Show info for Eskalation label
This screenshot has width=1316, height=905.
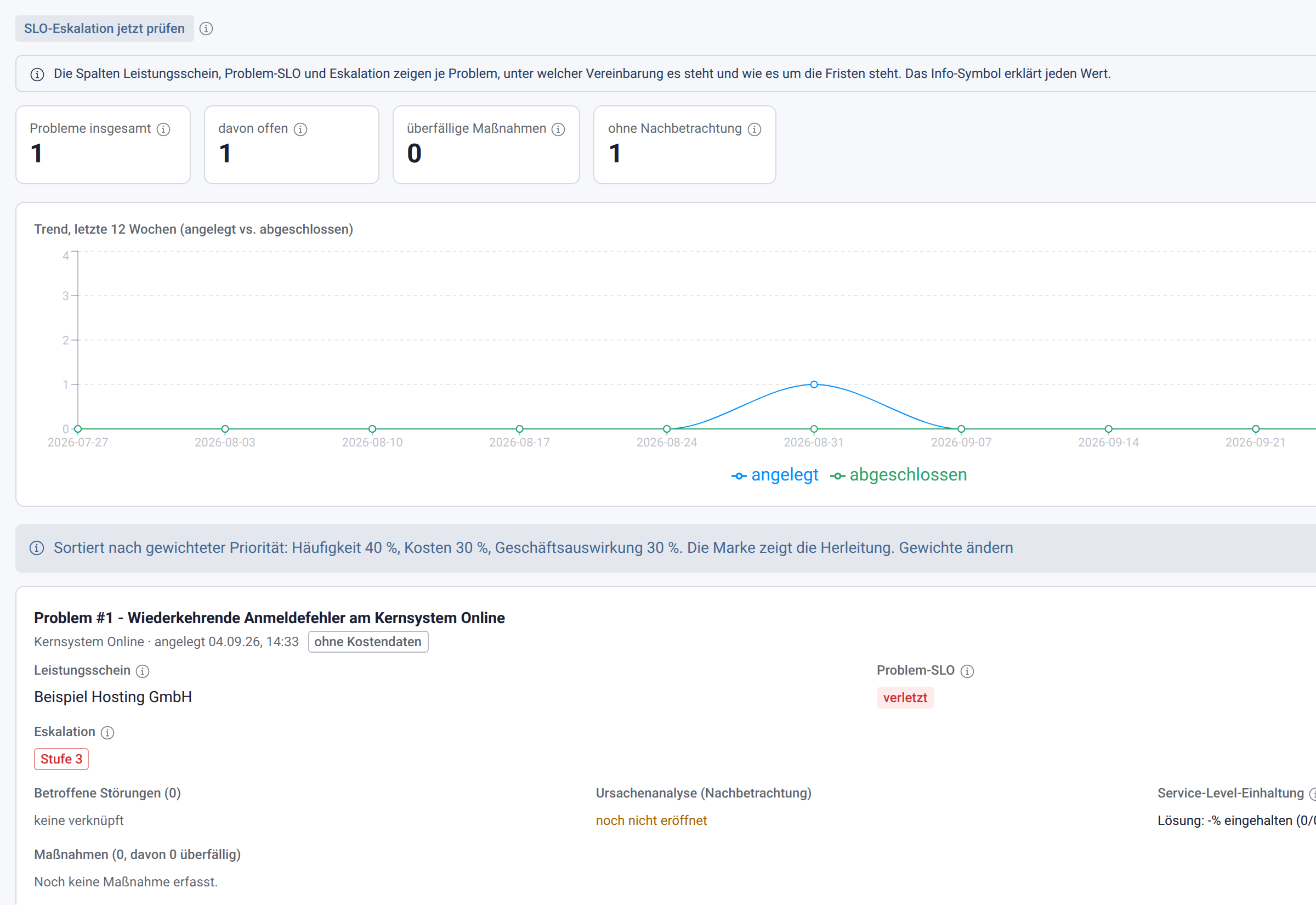point(107,733)
